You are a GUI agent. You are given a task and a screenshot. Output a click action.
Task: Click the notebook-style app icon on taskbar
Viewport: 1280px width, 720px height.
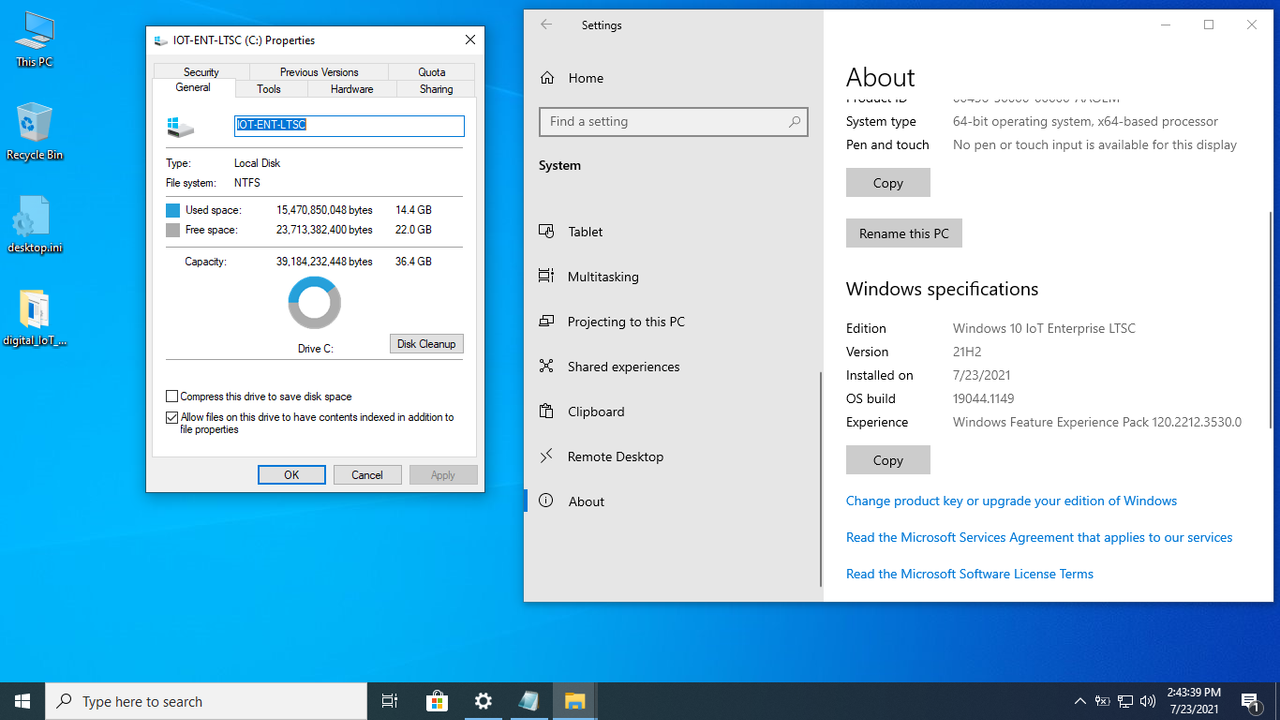(529, 701)
